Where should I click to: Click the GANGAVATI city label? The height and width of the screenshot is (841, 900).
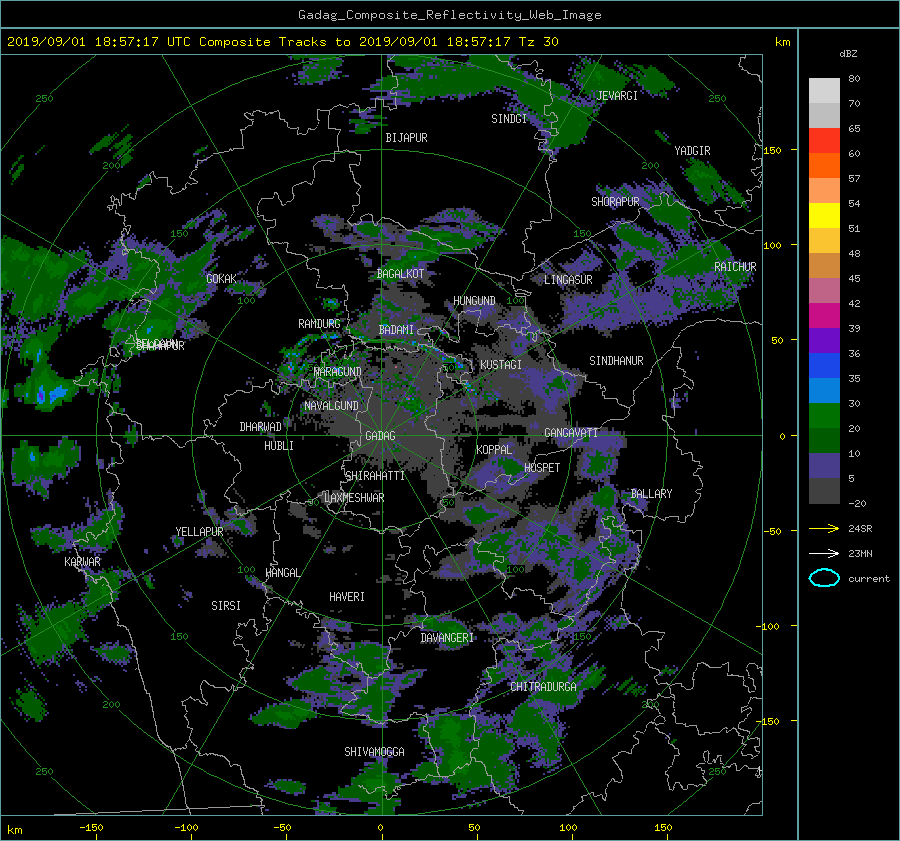pos(571,432)
